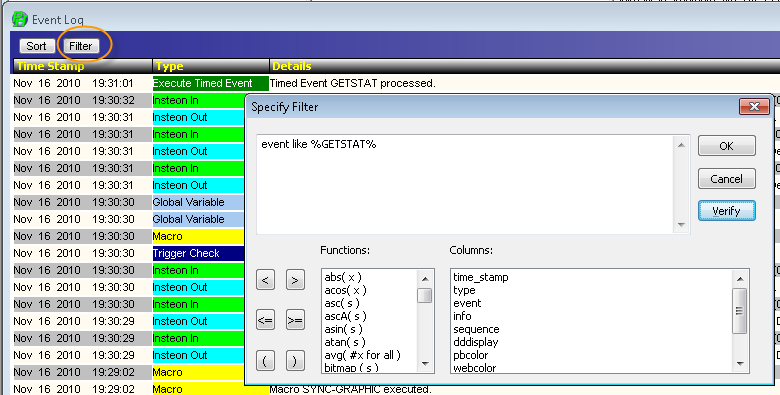Insert the less-than-or-equal operator
The width and height of the screenshot is (780, 395).
pos(265,320)
